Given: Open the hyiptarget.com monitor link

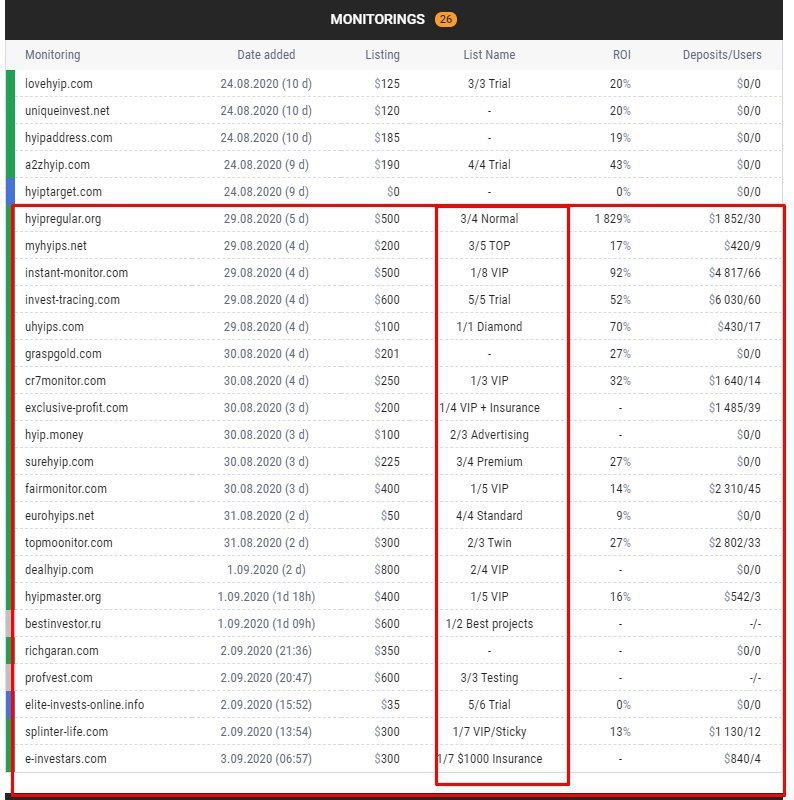Looking at the screenshot, I should 63,192.
